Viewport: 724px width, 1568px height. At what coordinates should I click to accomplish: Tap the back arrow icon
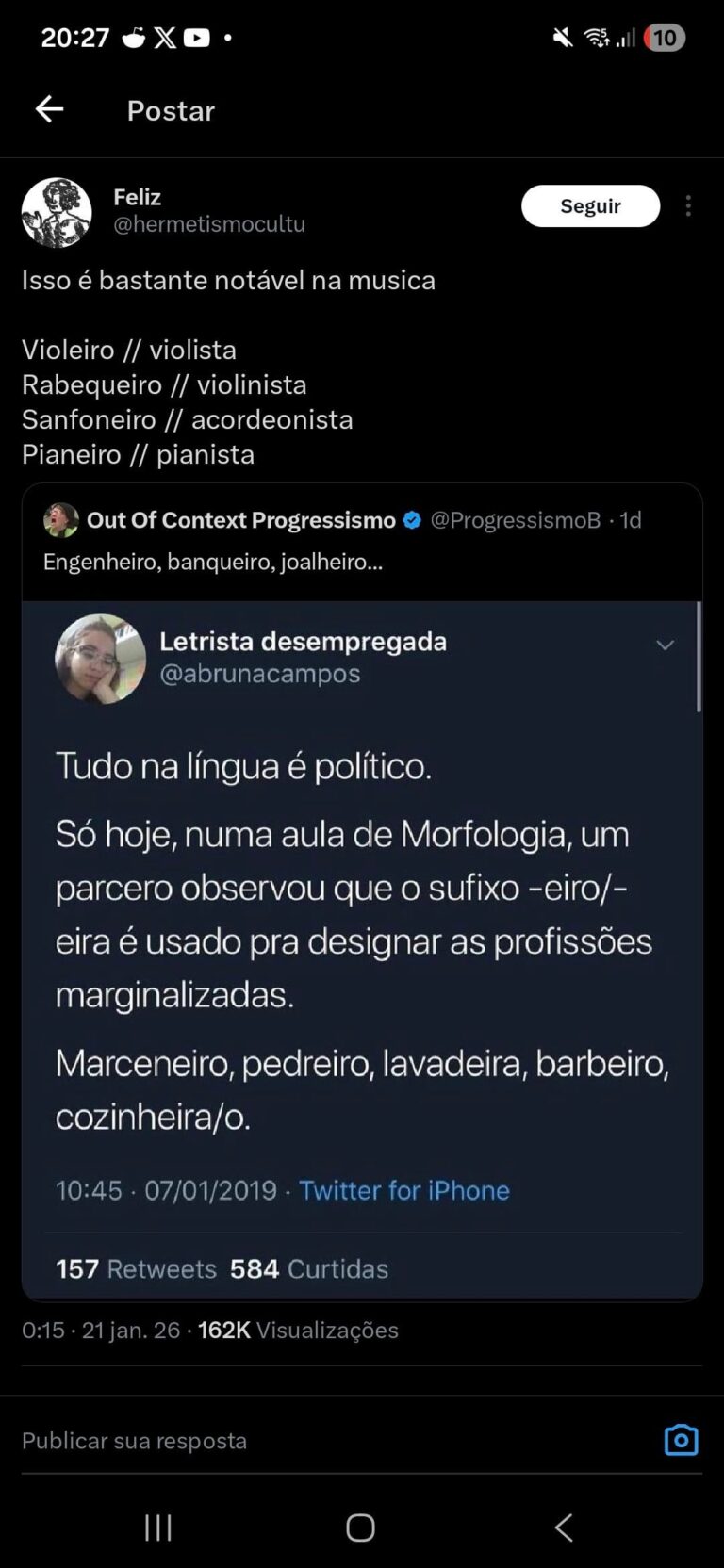click(49, 110)
